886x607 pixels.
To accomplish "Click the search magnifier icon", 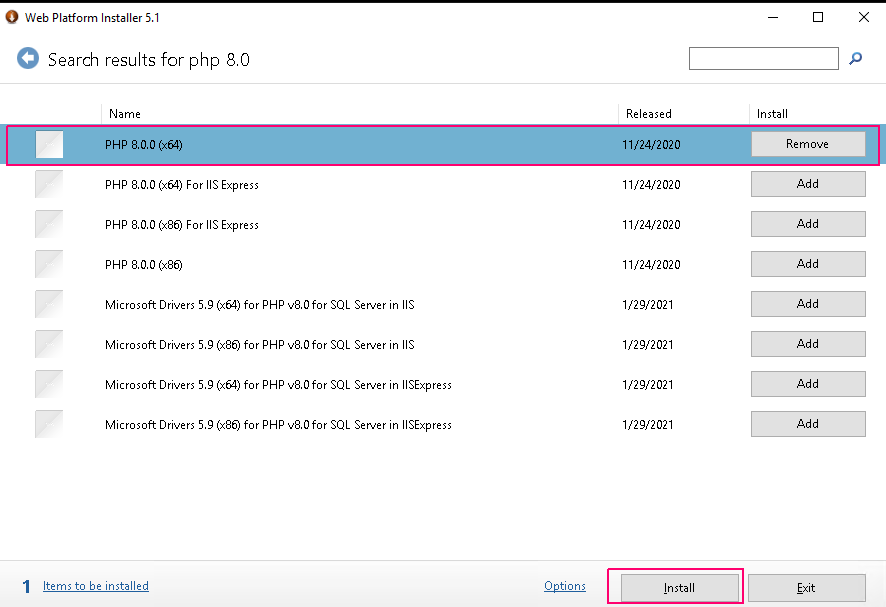I will (855, 58).
